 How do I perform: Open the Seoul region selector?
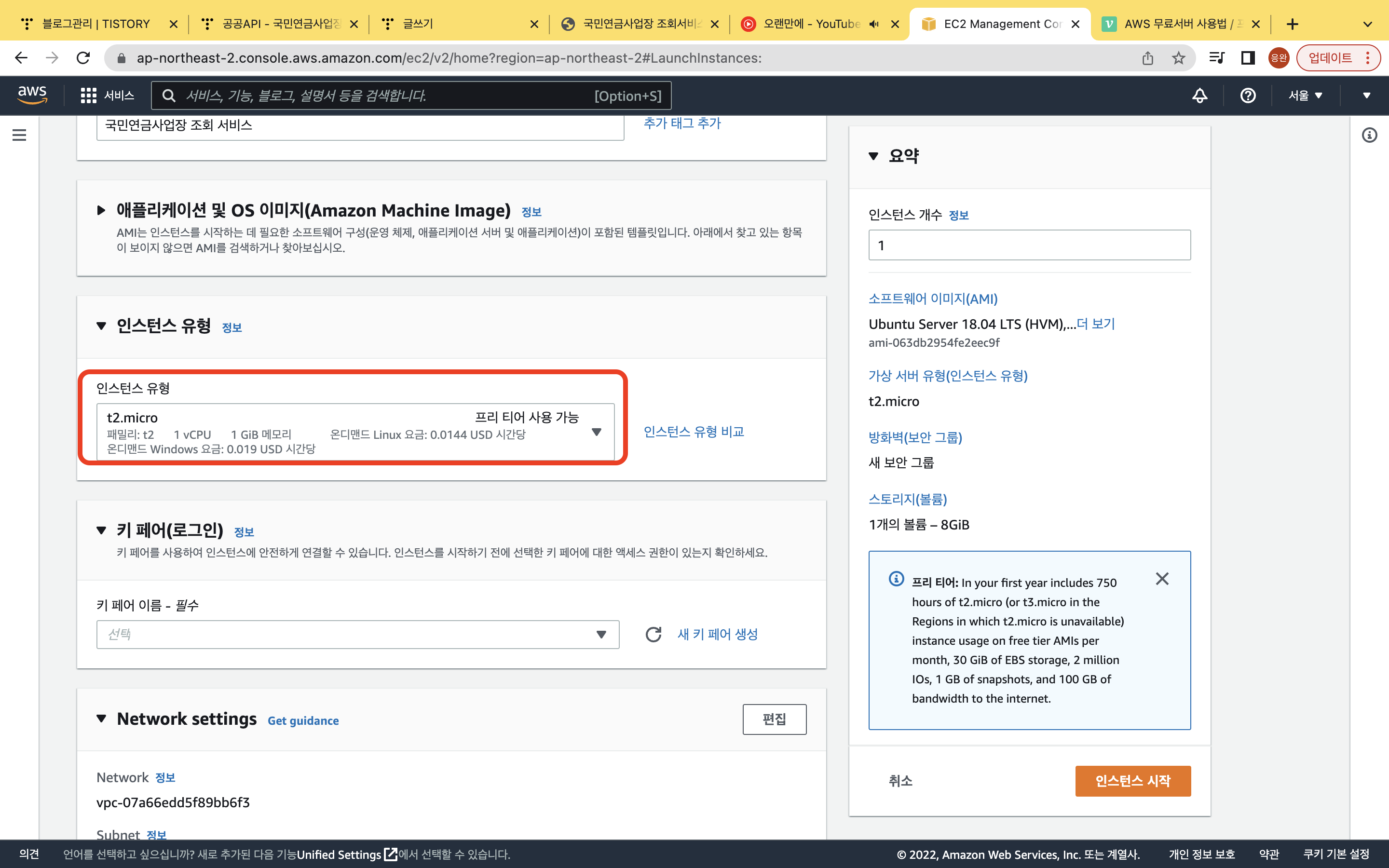[x=1305, y=95]
